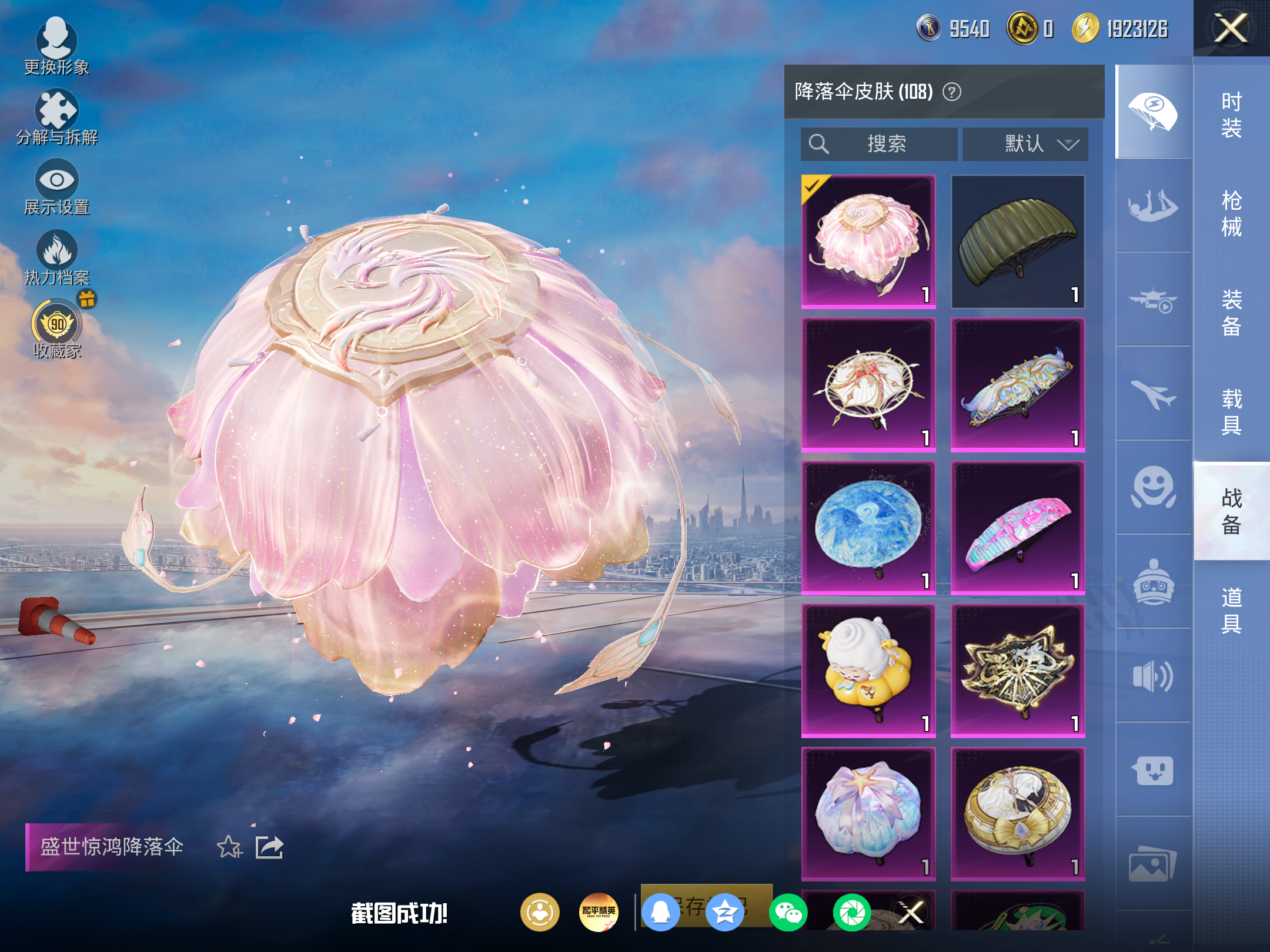The width and height of the screenshot is (1270, 952).
Task: Select the skydiving pose category icon
Action: 1153,206
